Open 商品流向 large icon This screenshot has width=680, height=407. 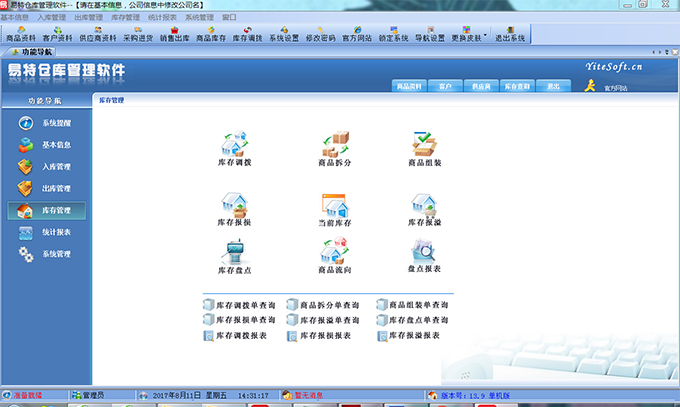(x=334, y=256)
